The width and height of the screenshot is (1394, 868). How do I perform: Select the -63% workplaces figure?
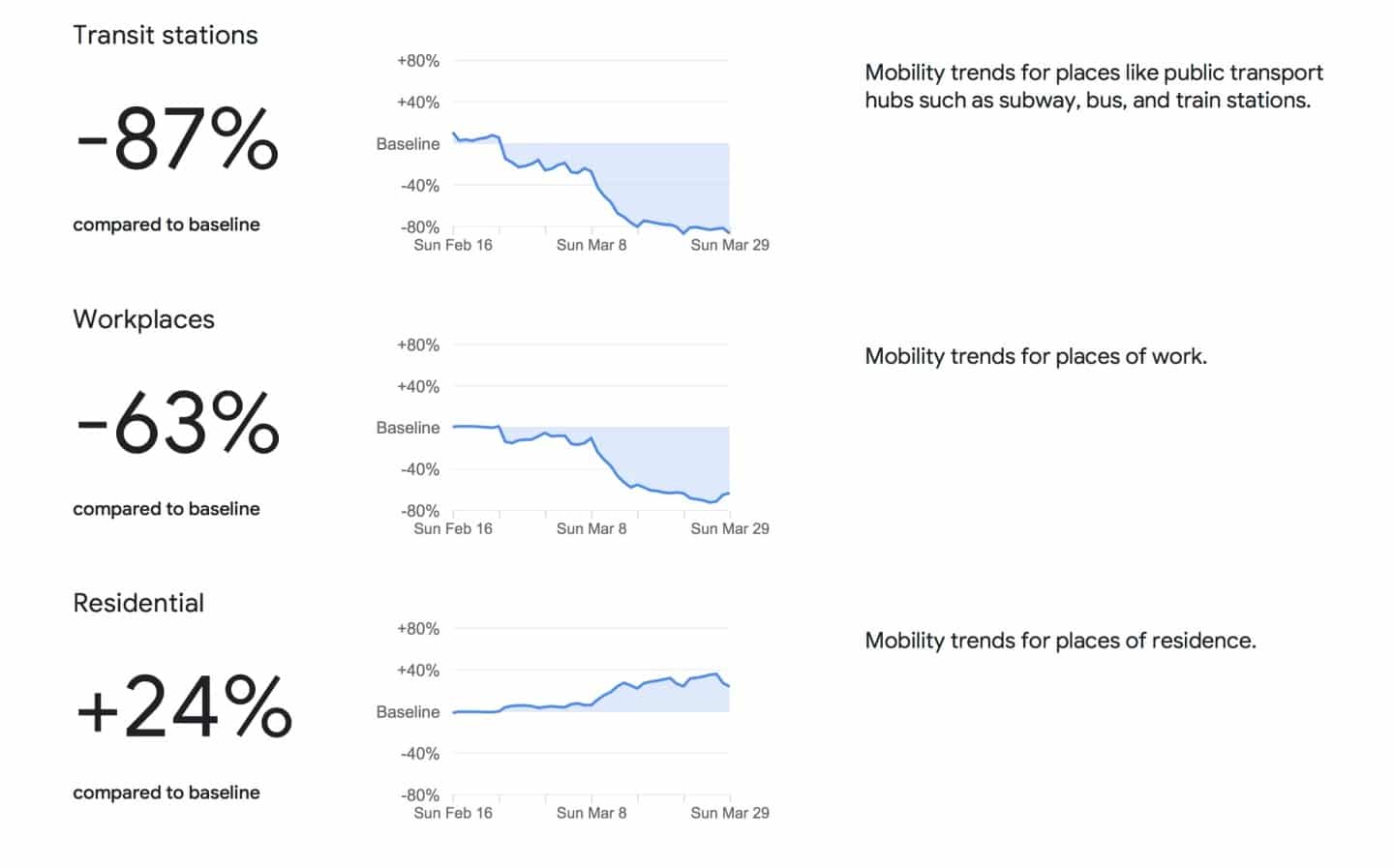[x=177, y=423]
